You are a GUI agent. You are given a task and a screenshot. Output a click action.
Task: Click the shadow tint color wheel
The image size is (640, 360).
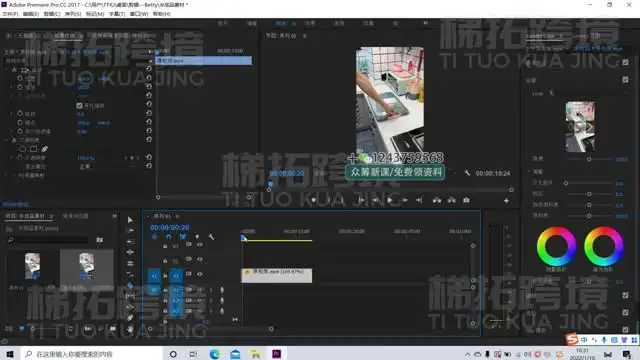[x=556, y=247]
